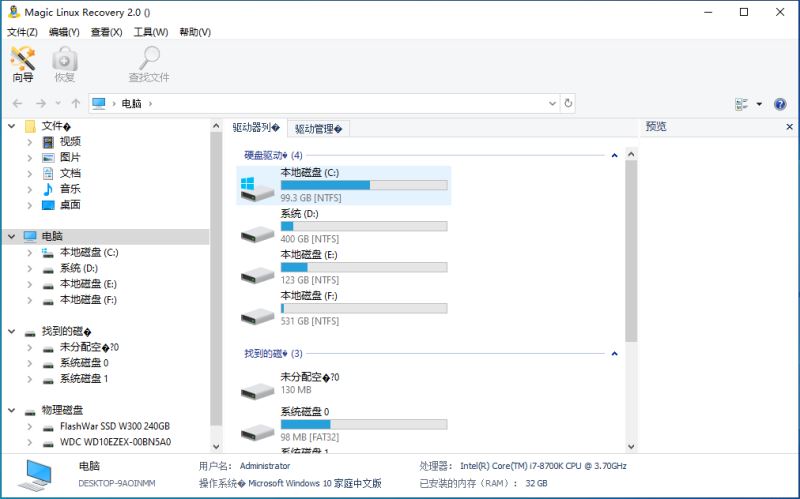Screen dimensions: 800x499
Task: Click the 视频 folder icon in tree
Action: click(48, 142)
